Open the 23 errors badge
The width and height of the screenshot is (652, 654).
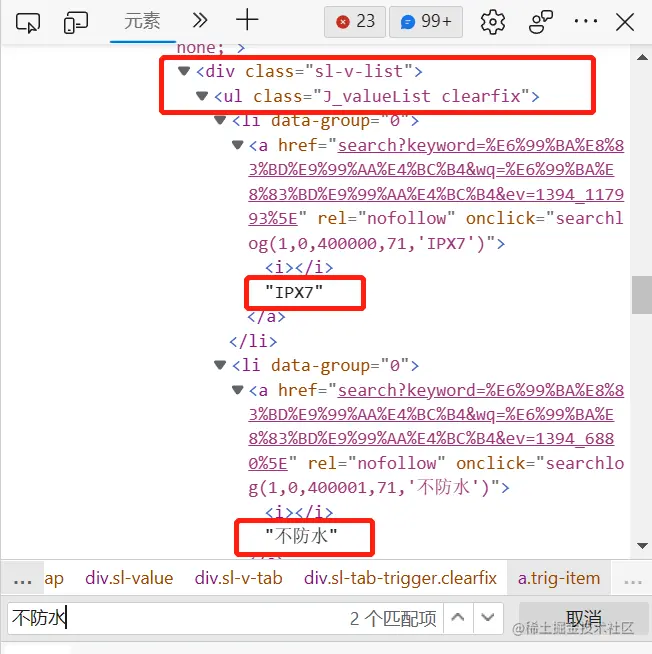pos(355,22)
